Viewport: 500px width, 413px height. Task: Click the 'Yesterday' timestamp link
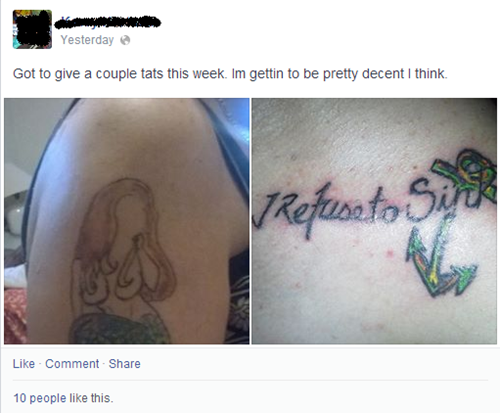click(x=87, y=40)
